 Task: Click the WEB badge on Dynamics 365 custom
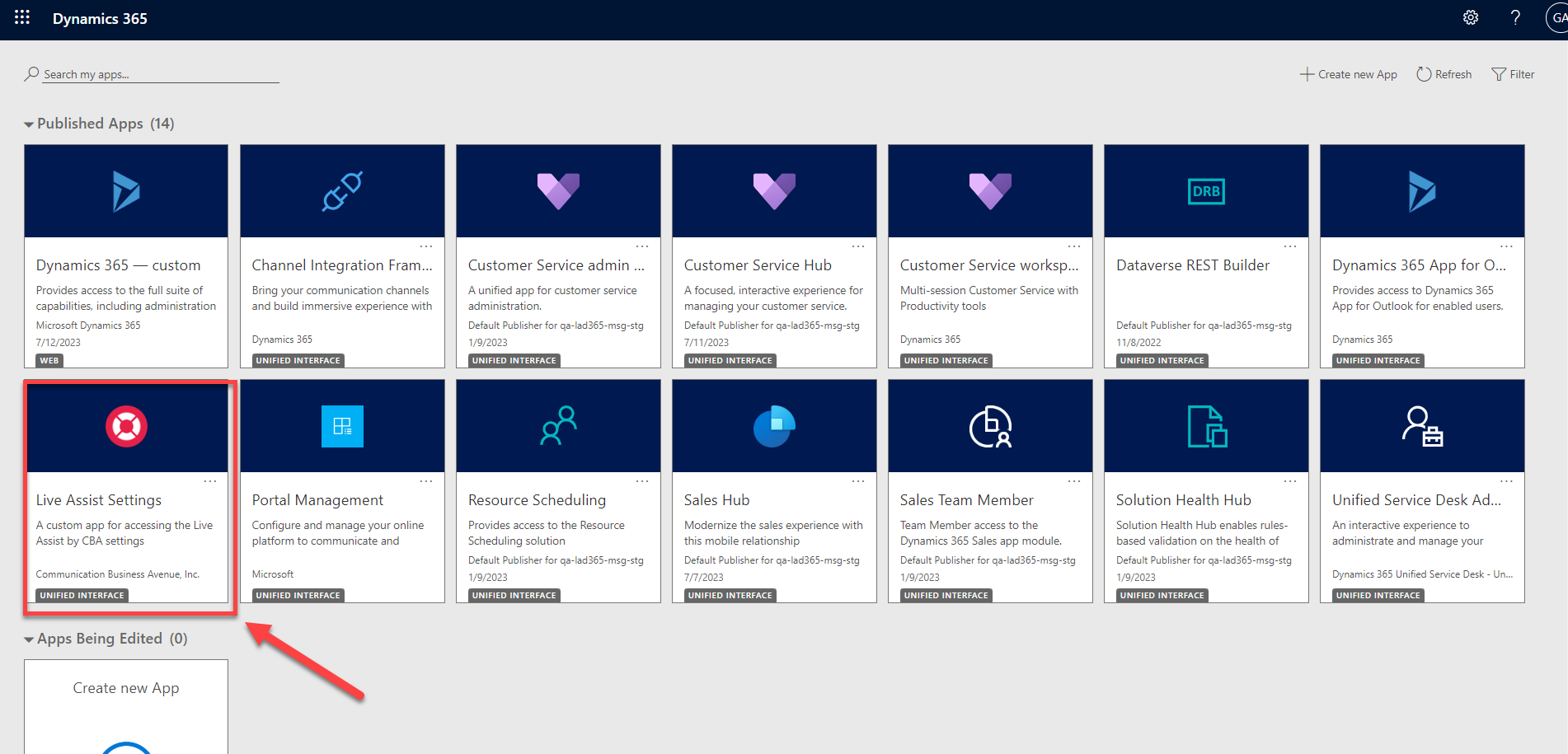[x=49, y=361]
